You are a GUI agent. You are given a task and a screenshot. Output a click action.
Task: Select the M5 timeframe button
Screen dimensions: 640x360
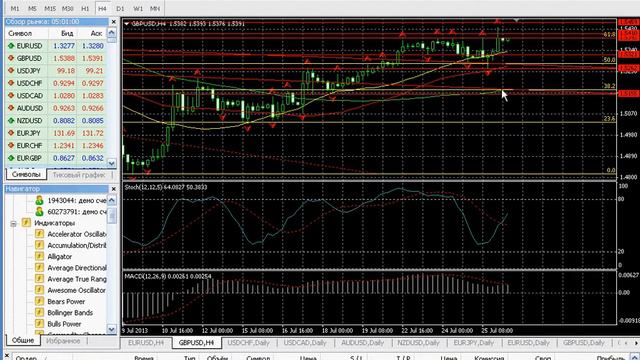click(x=32, y=8)
